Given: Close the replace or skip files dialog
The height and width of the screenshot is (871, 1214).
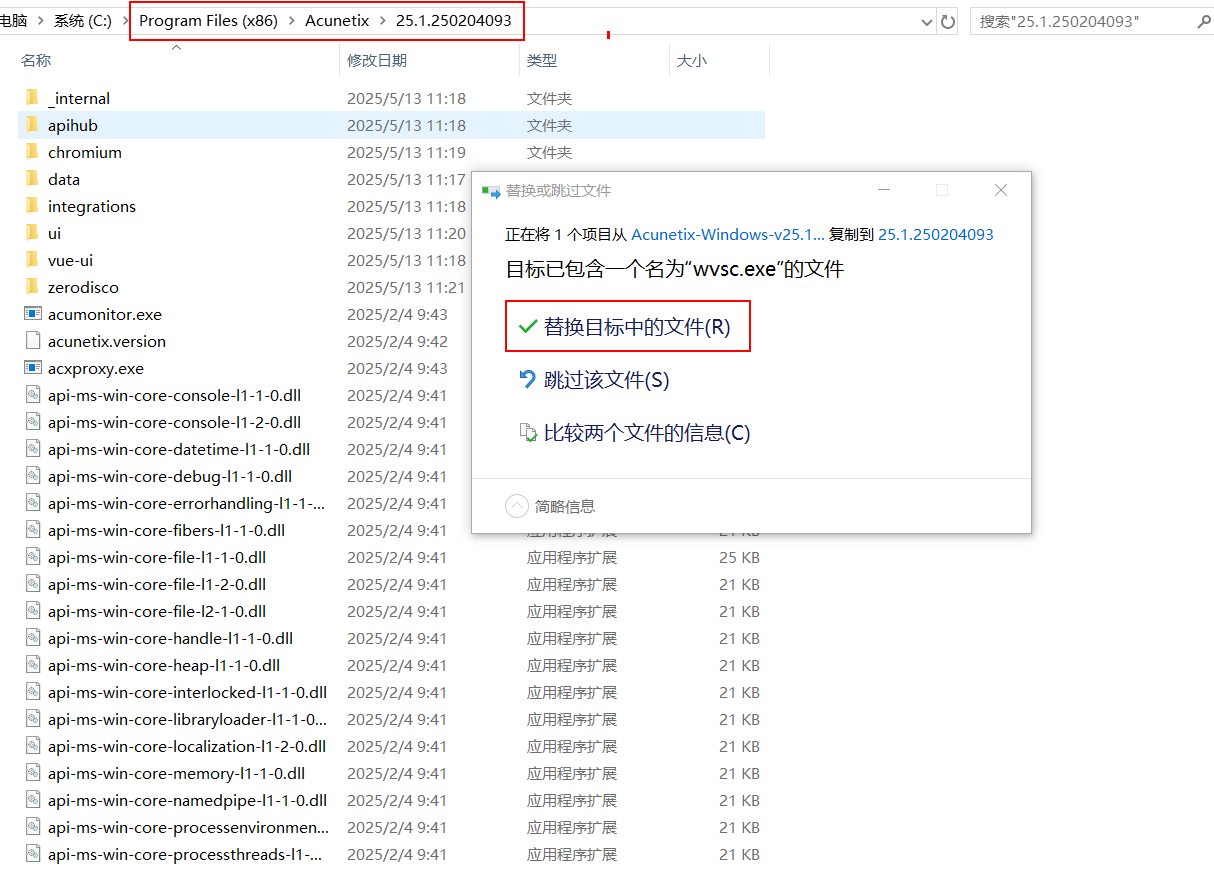Looking at the screenshot, I should (1001, 190).
